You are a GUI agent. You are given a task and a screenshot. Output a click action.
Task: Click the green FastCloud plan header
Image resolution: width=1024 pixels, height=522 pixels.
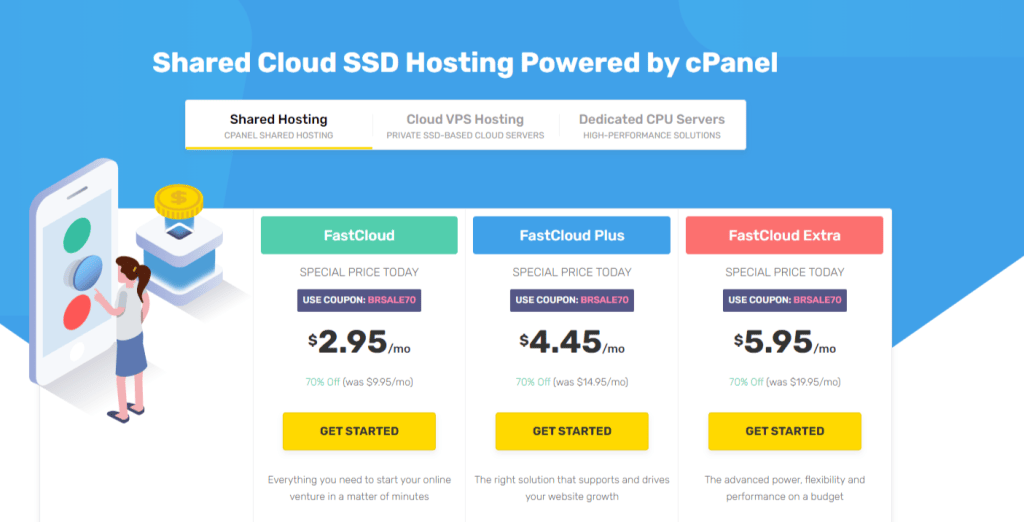pos(359,235)
